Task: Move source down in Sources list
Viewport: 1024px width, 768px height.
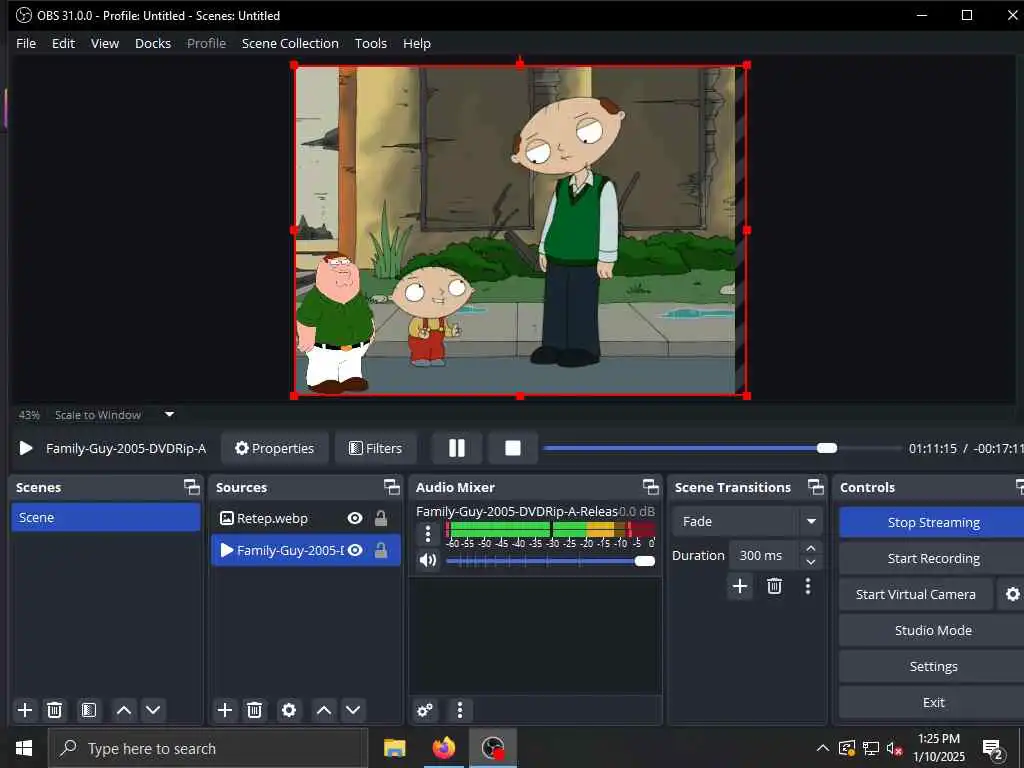Action: (353, 710)
